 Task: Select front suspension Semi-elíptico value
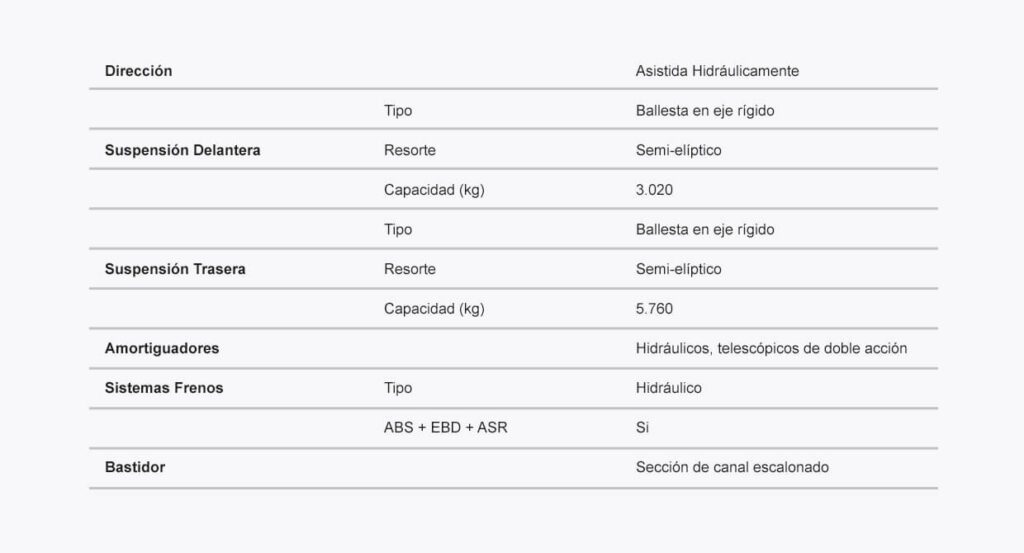tap(679, 150)
